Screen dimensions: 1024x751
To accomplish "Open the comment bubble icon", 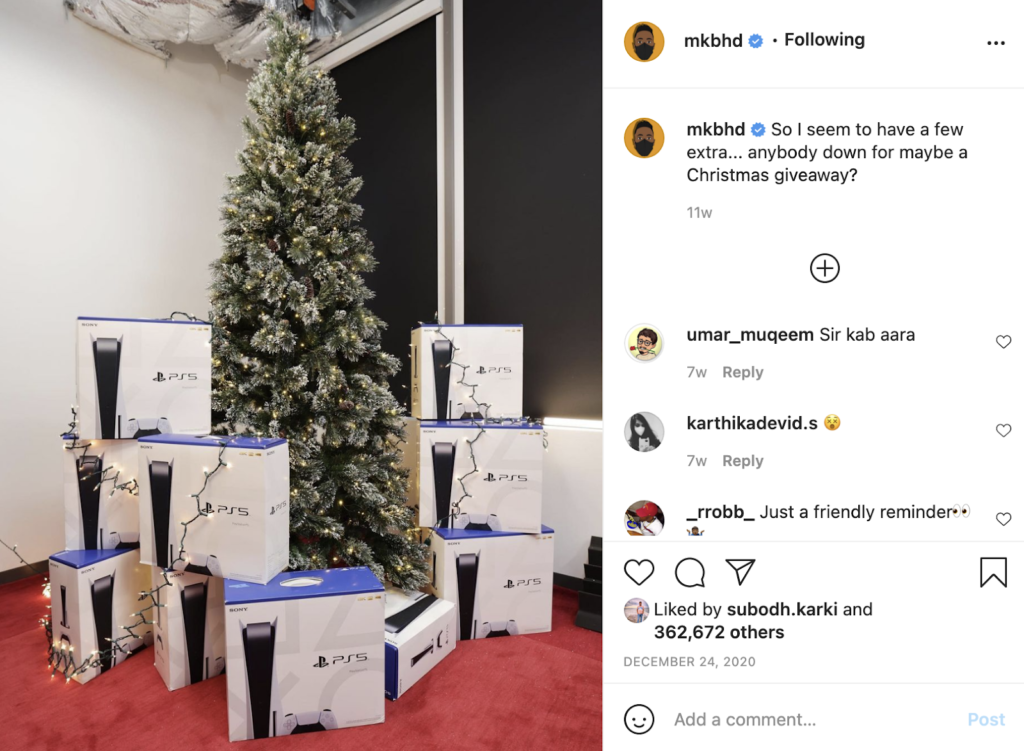I will [x=690, y=573].
